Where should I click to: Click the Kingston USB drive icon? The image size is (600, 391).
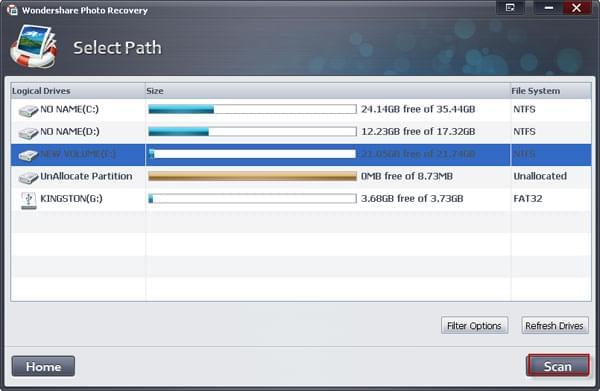click(29, 200)
